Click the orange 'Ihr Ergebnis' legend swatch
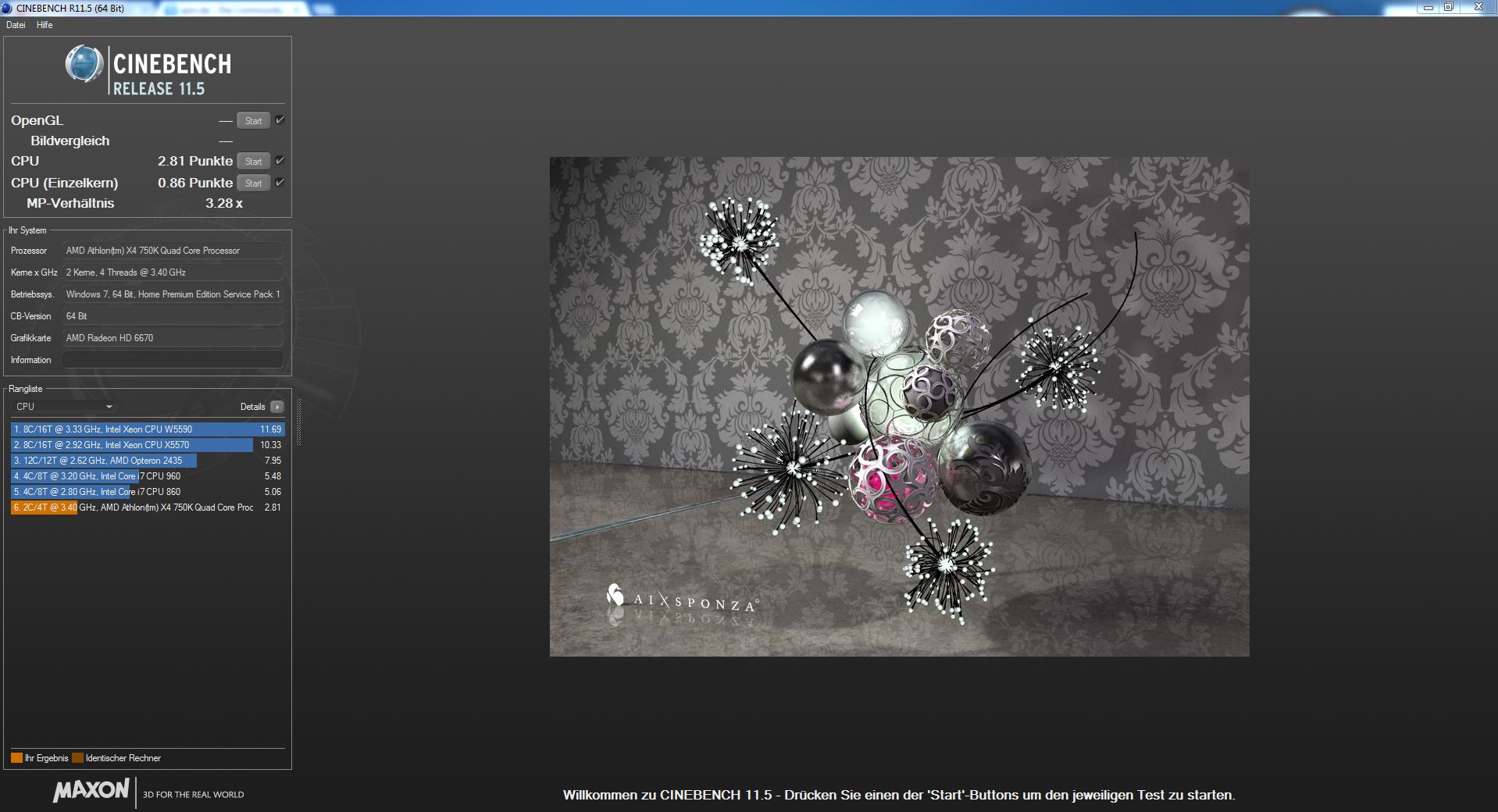This screenshot has height=812, width=1498. coord(16,758)
